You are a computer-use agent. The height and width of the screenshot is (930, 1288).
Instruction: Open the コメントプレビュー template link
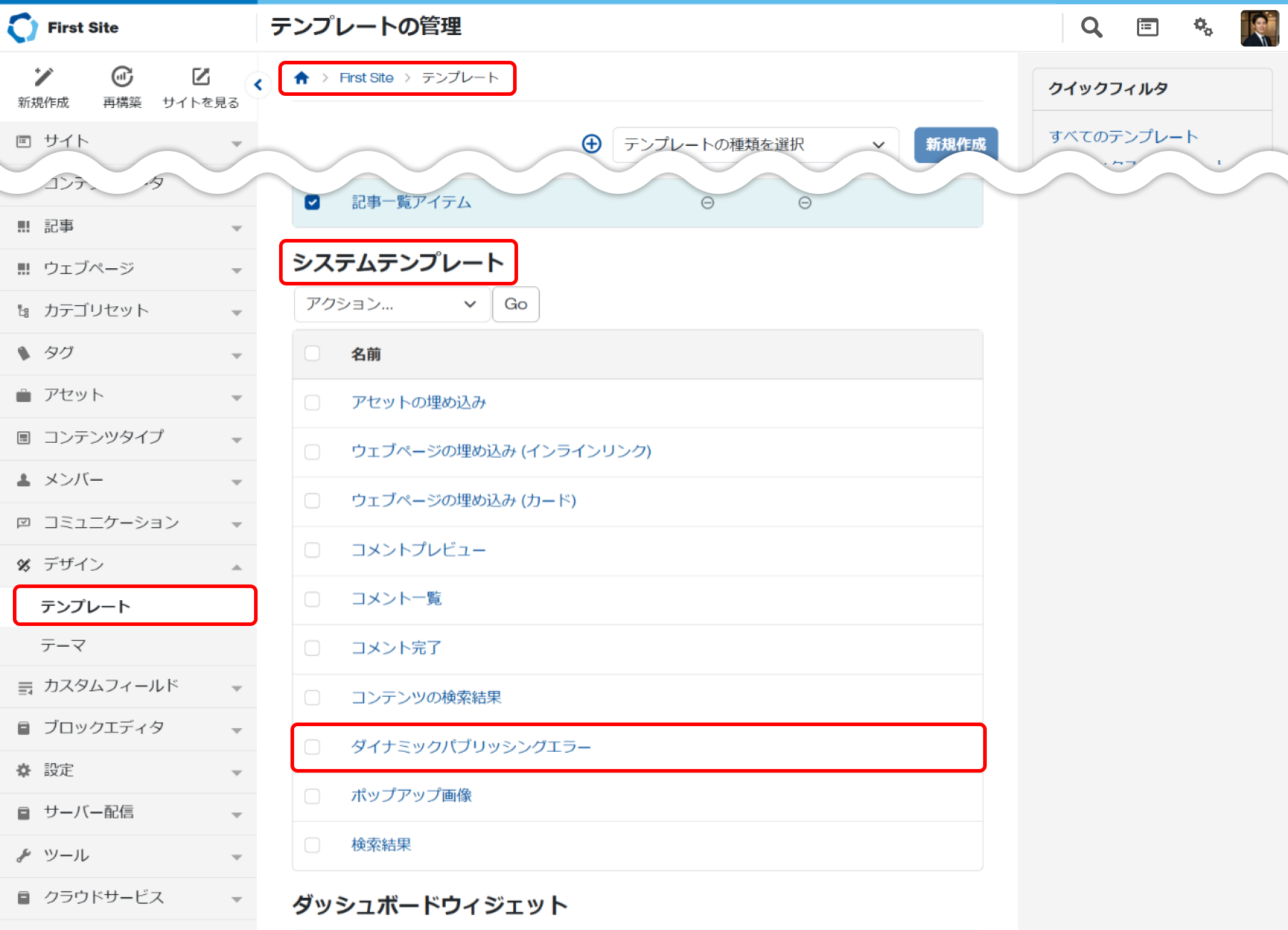418,549
